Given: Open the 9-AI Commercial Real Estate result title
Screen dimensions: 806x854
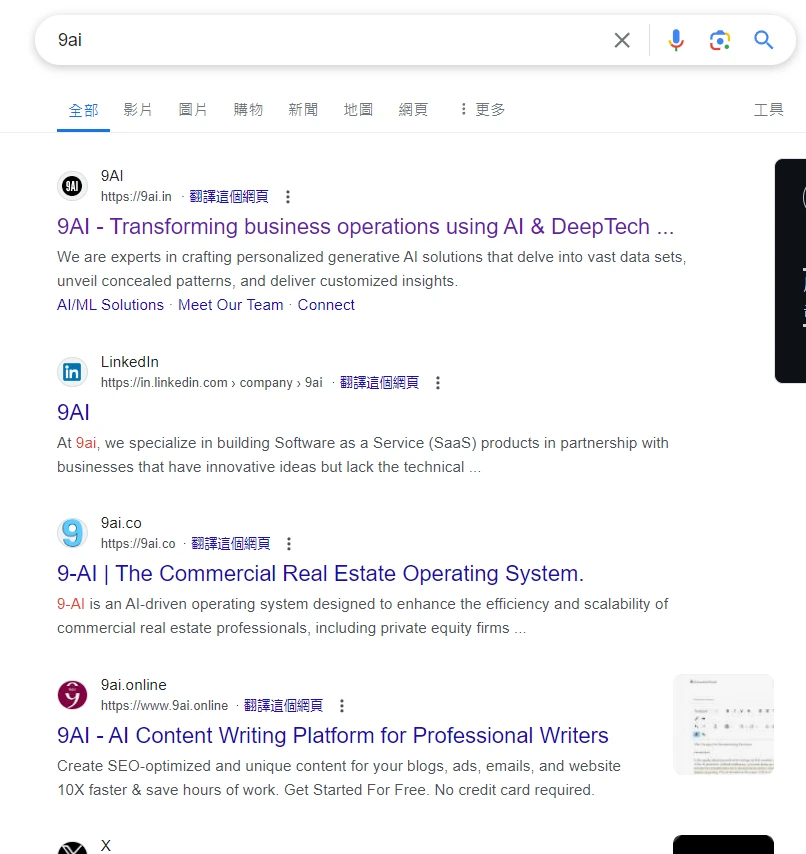Looking at the screenshot, I should pyautogui.click(x=320, y=574).
